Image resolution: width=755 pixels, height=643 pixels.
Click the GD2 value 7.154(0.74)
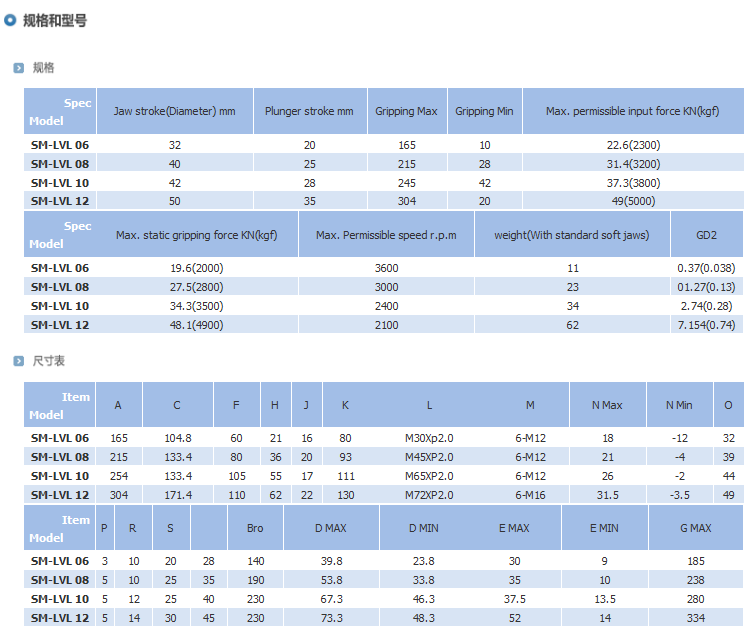click(x=706, y=325)
